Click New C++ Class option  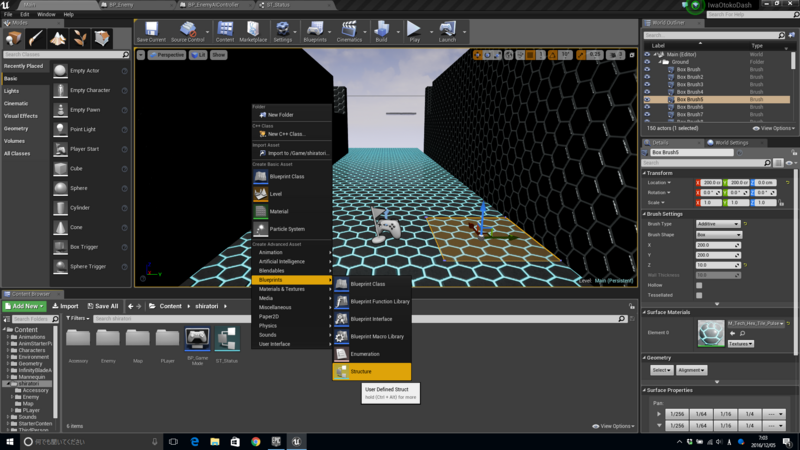(x=292, y=134)
